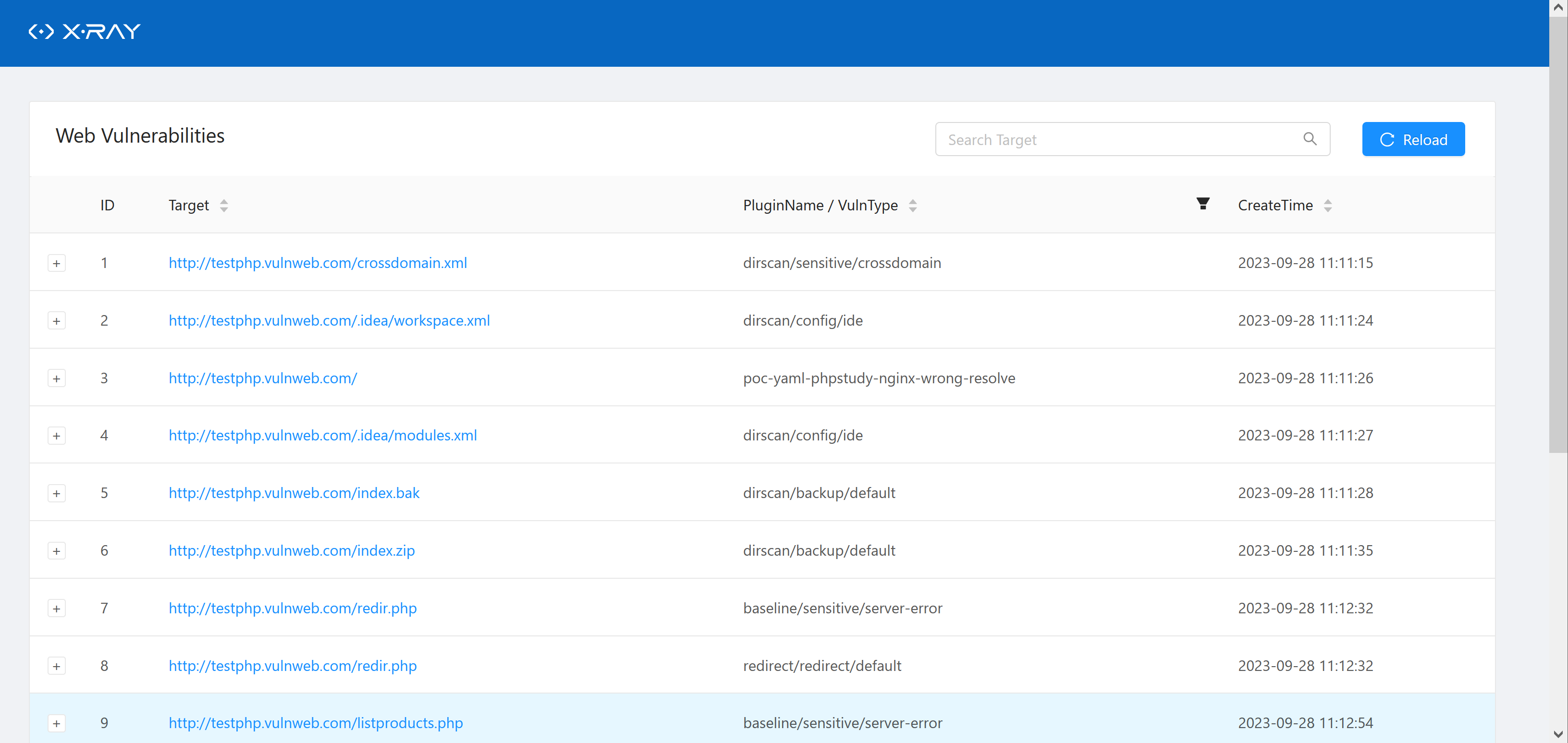
Task: Expand row 8 redir.php redirect details
Action: [x=57, y=666]
